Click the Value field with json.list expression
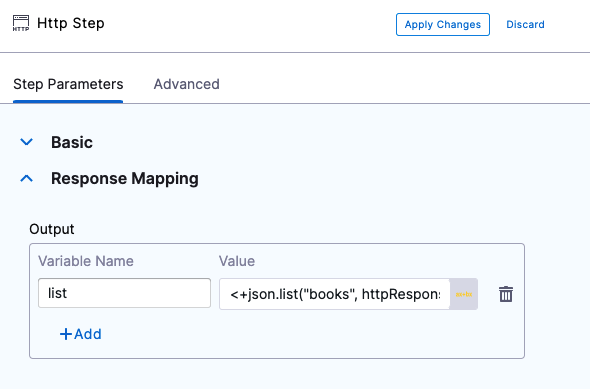Image resolution: width=590 pixels, height=389 pixels. click(335, 294)
